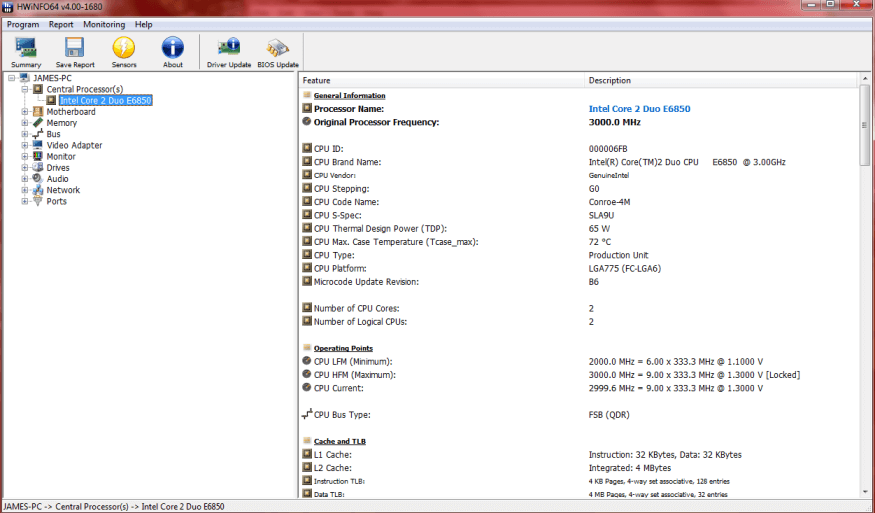Expand the Drives node
The height and width of the screenshot is (513, 875).
click(25, 167)
